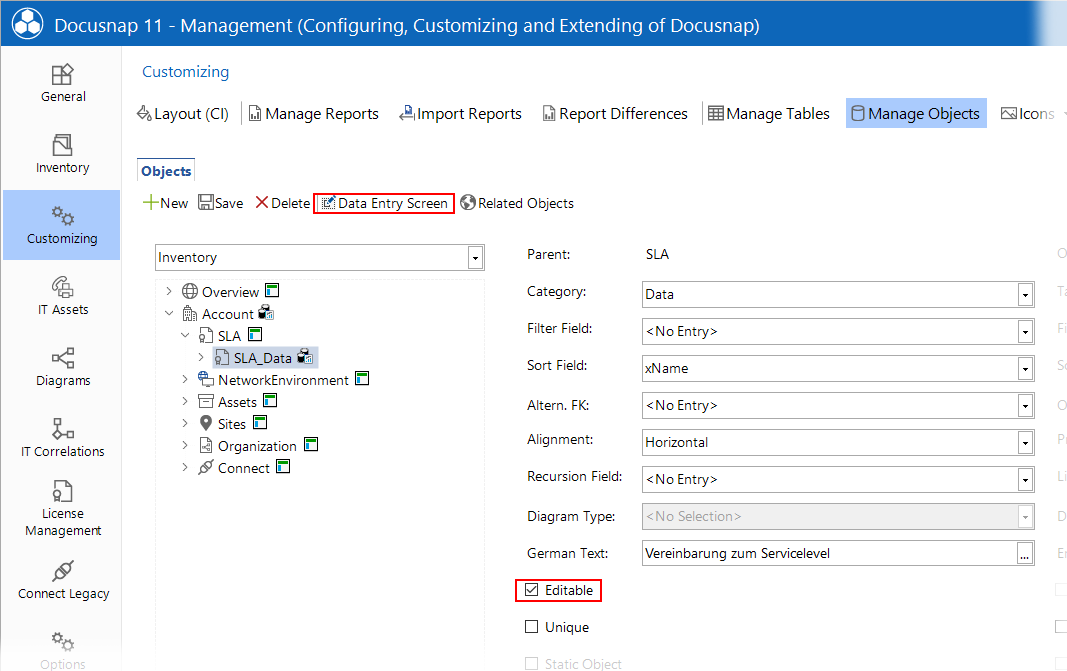Open Related Objects globe icon
1067x671 pixels.
(x=467, y=203)
